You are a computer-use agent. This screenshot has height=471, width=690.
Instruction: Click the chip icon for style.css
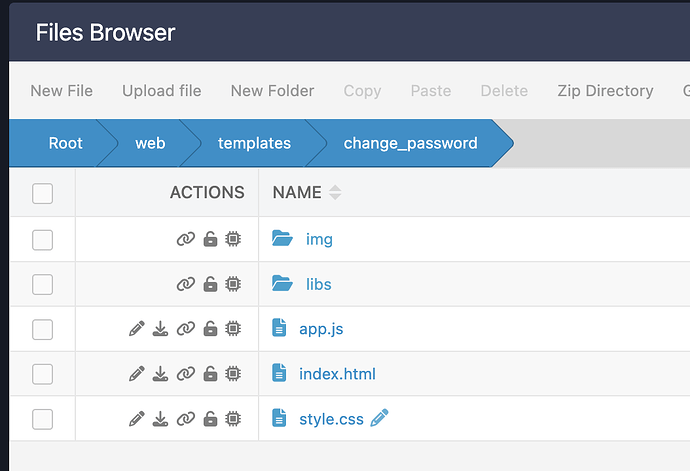[x=233, y=419]
